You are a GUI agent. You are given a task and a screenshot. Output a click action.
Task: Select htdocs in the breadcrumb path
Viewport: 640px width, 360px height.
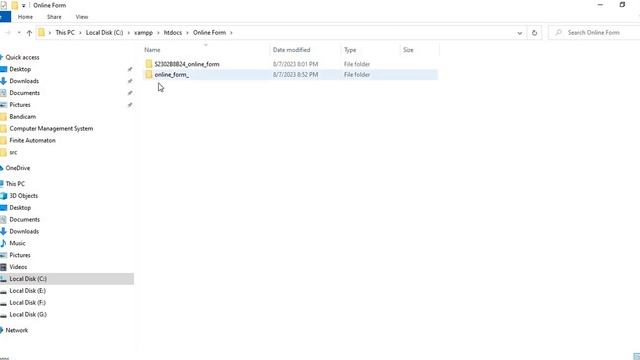click(173, 32)
